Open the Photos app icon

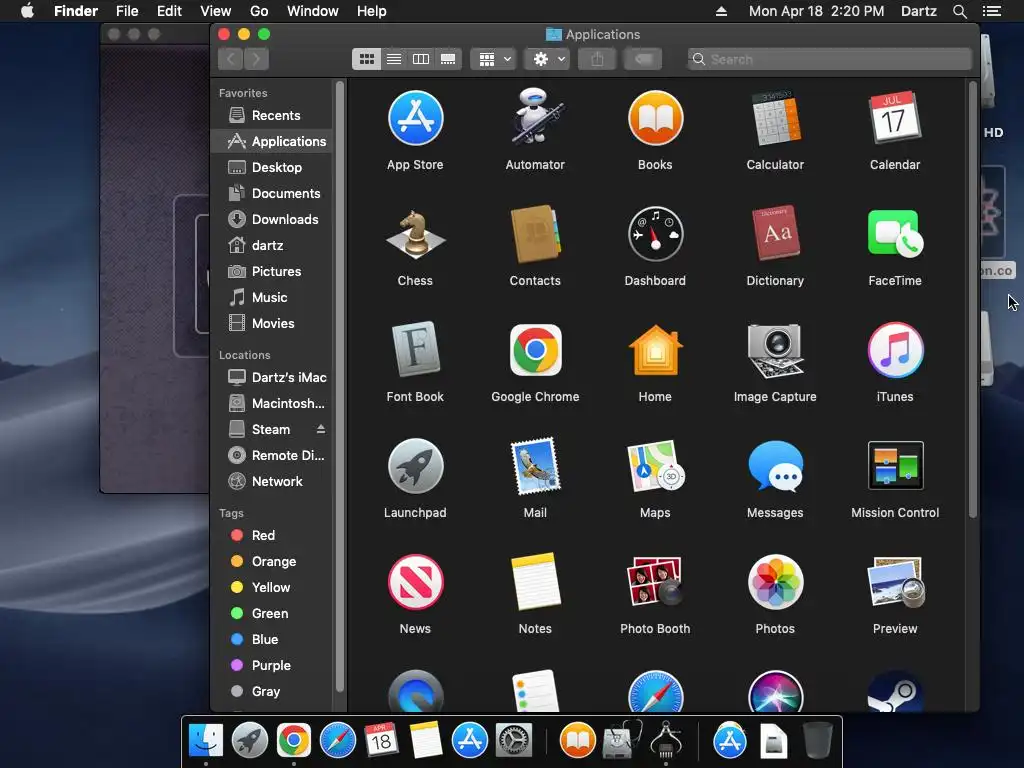pyautogui.click(x=775, y=582)
